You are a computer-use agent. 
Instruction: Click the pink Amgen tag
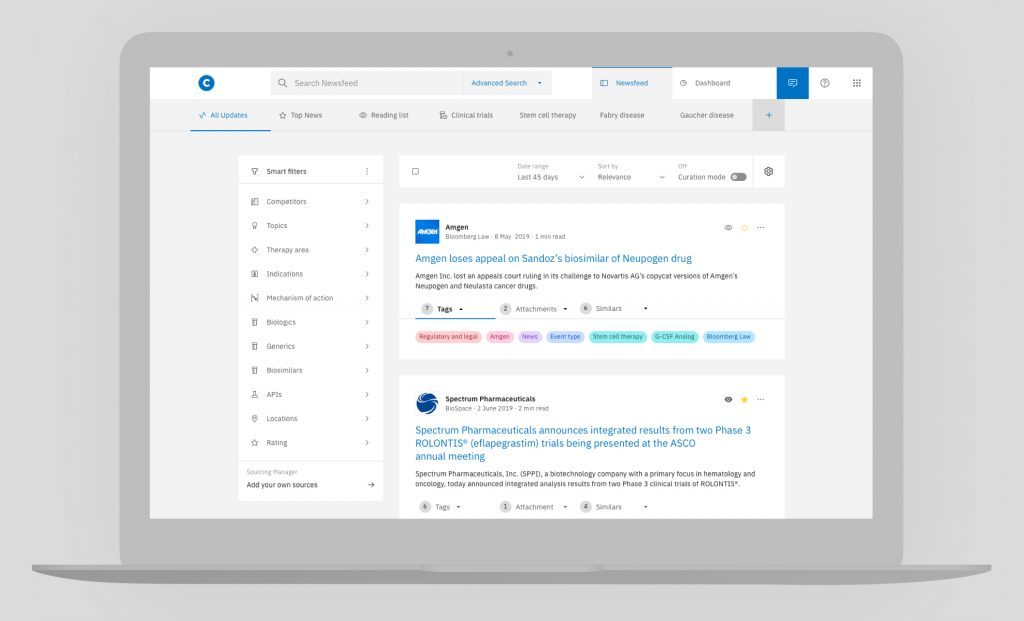tap(500, 337)
